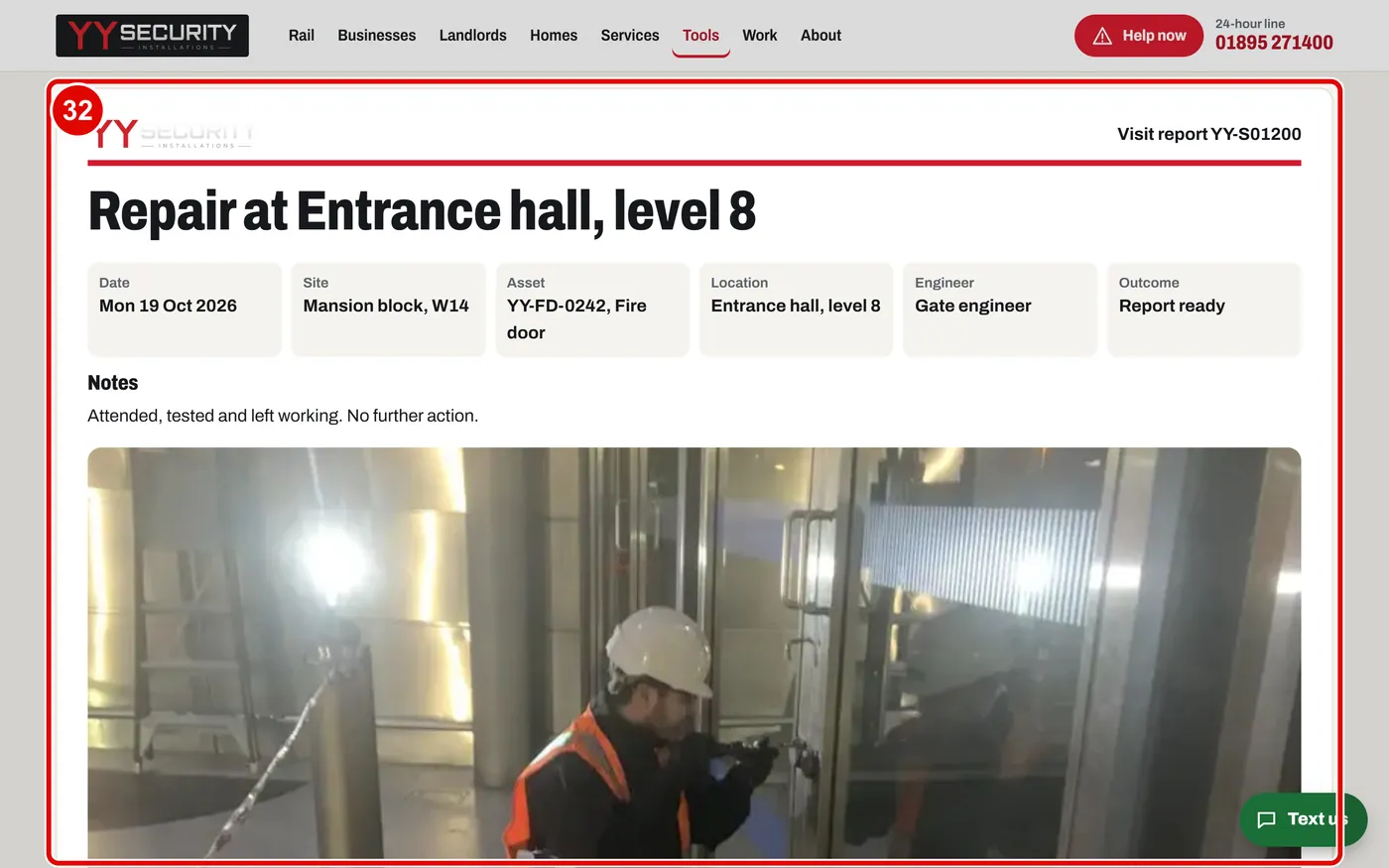Screen dimensions: 1389x868
Task: Select the date 'Mon 19 Oct 2026'
Action: (168, 306)
